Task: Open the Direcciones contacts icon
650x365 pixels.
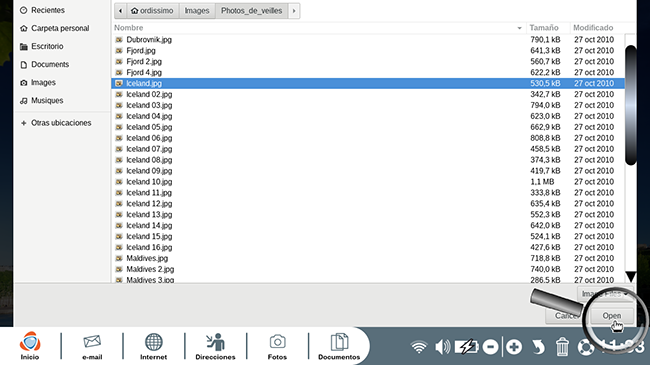Action: (x=215, y=346)
